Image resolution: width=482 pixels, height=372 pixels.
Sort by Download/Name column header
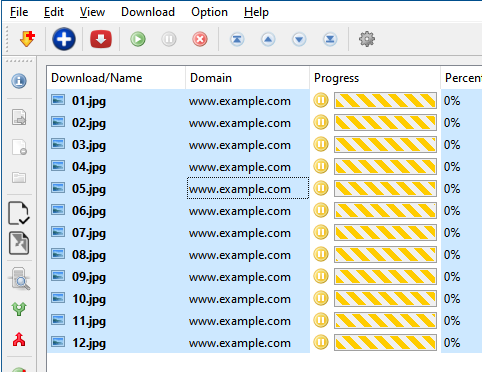(116, 78)
